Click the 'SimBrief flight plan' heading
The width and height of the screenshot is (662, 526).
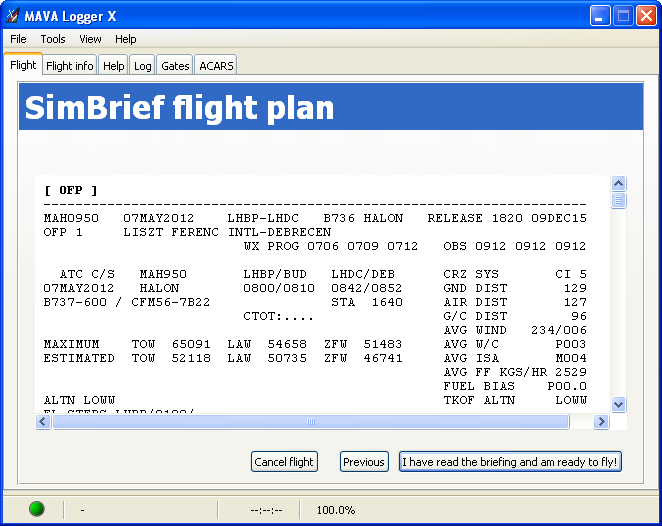point(179,107)
